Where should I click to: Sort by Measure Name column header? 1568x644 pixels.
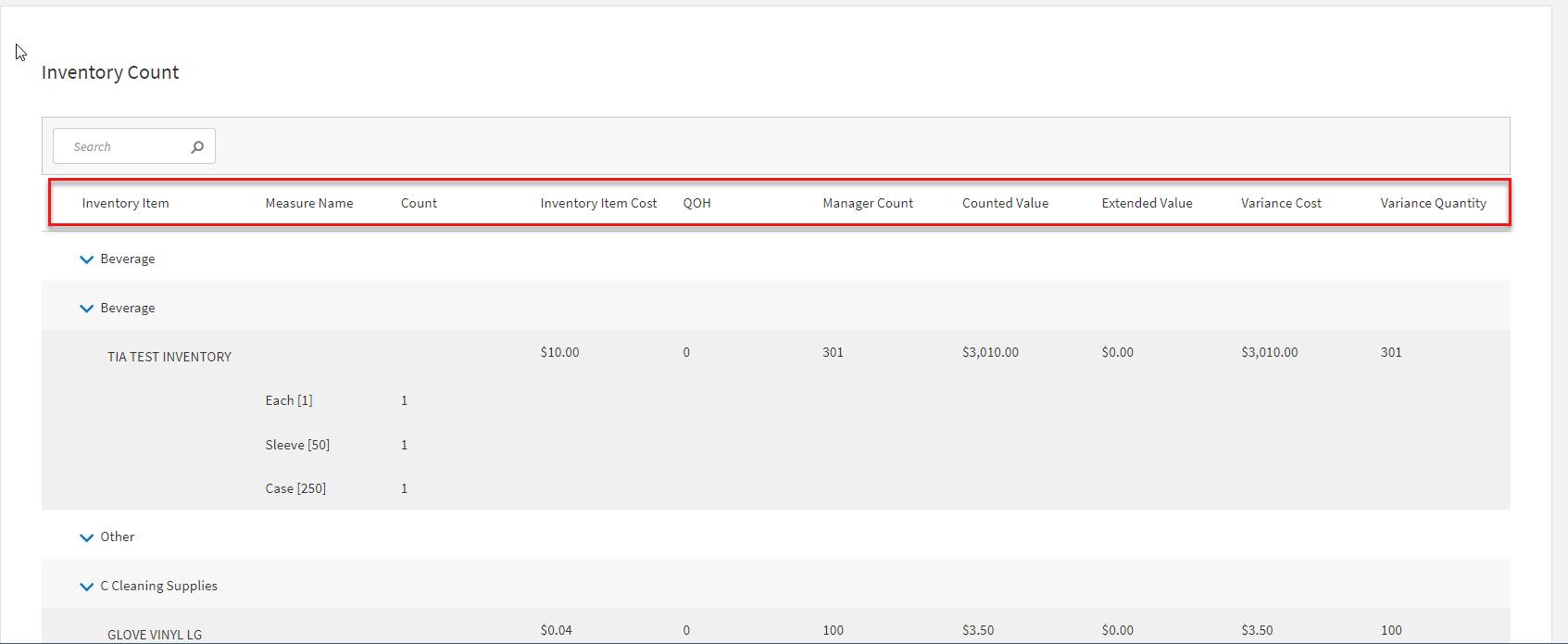tap(309, 203)
